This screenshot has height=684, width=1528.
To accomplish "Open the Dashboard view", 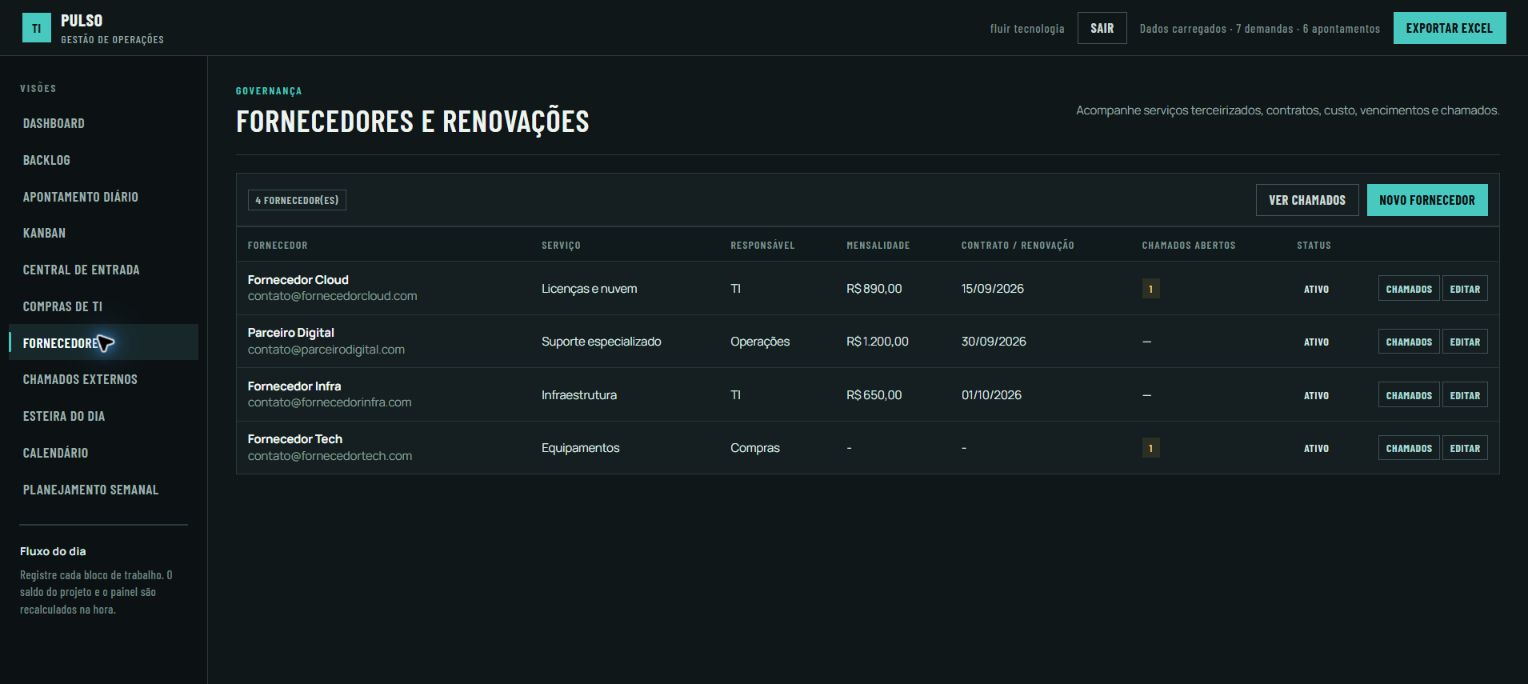I will pos(54,123).
